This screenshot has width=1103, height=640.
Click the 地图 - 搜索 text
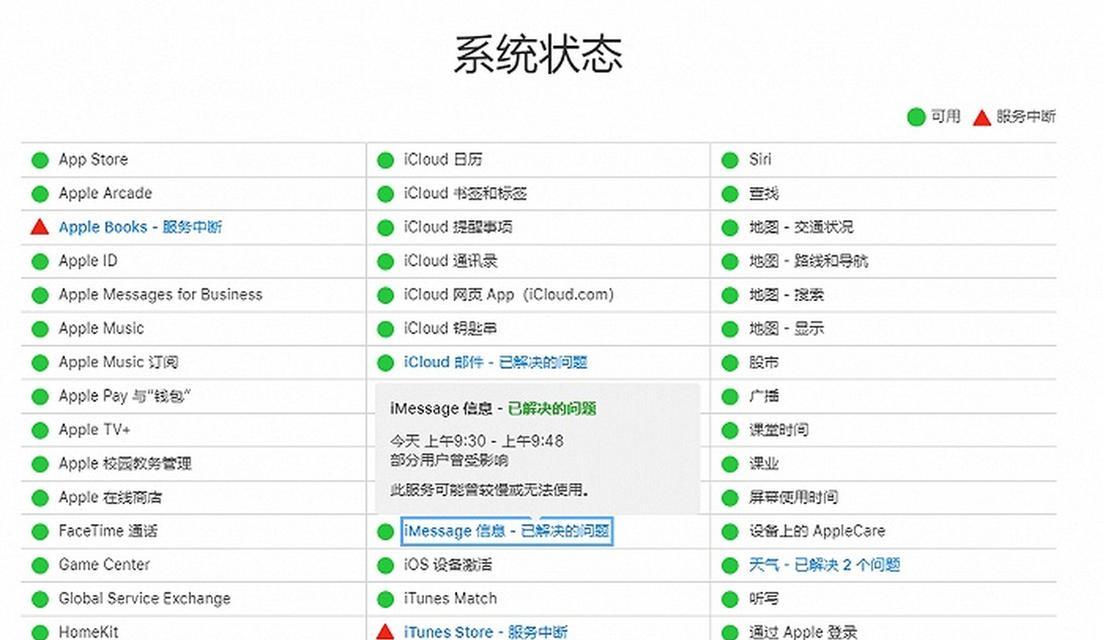click(x=786, y=295)
